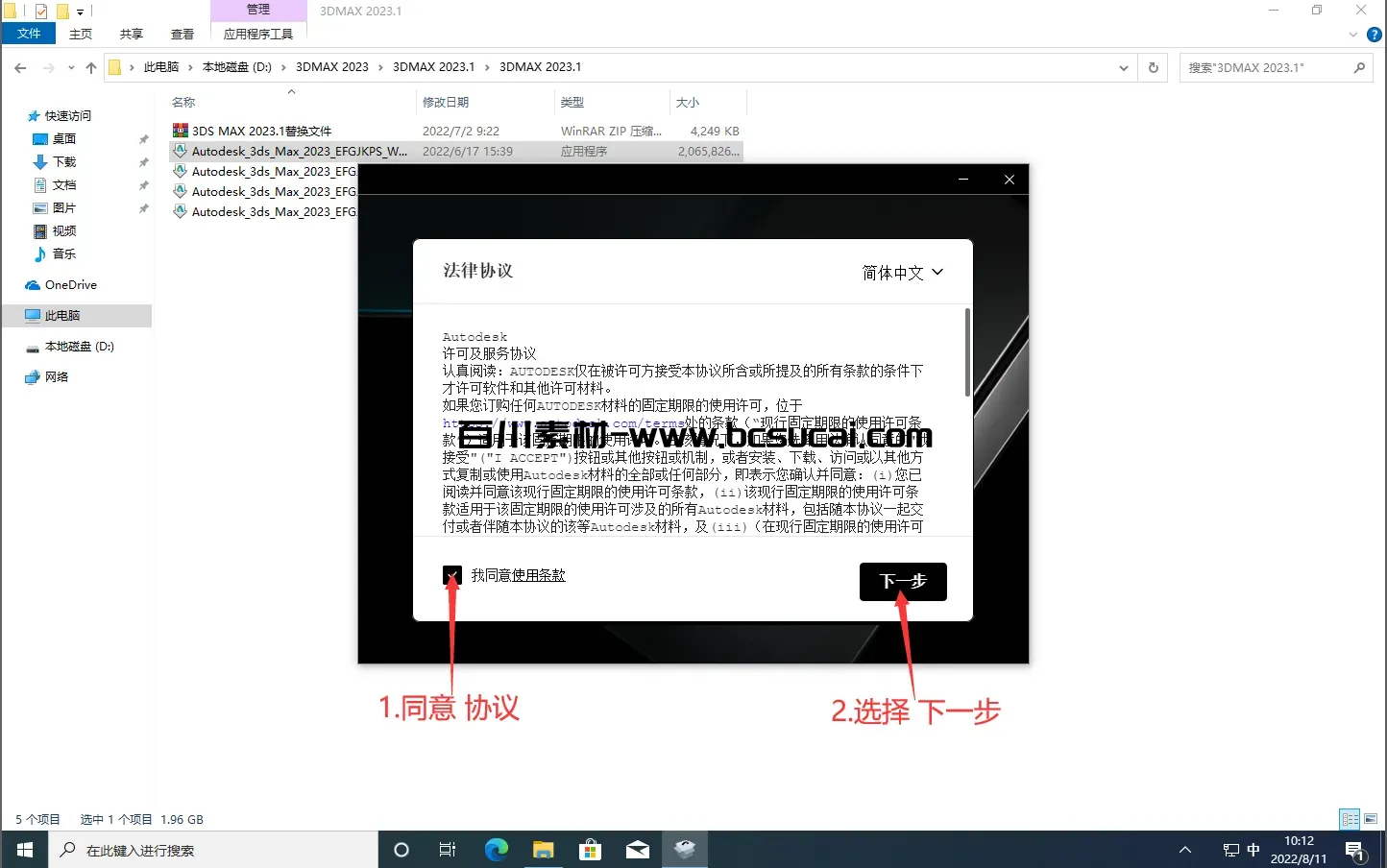The height and width of the screenshot is (868, 1387).
Task: Open 快速访问 in the sidebar
Action: pos(68,115)
